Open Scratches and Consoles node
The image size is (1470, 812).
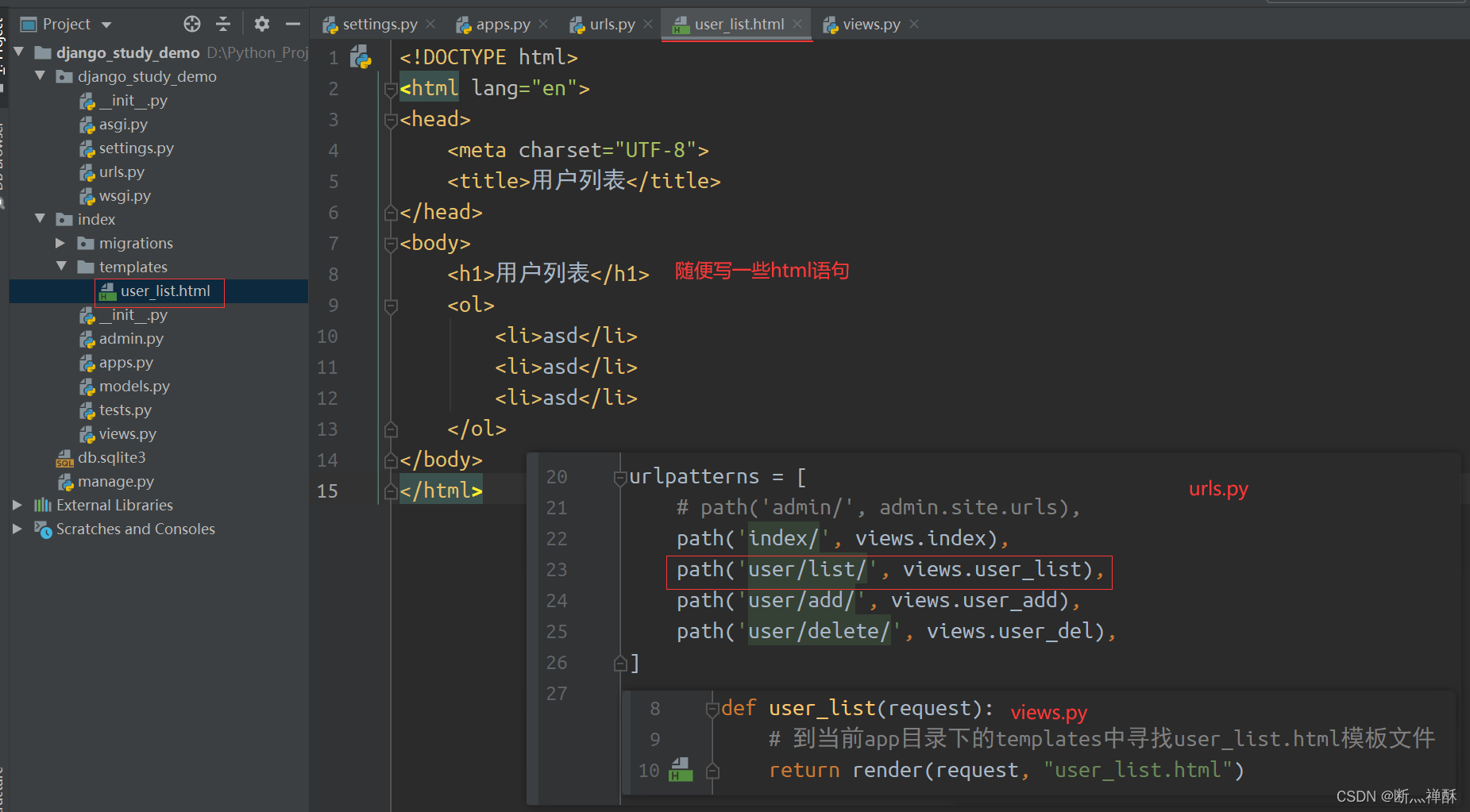click(125, 529)
